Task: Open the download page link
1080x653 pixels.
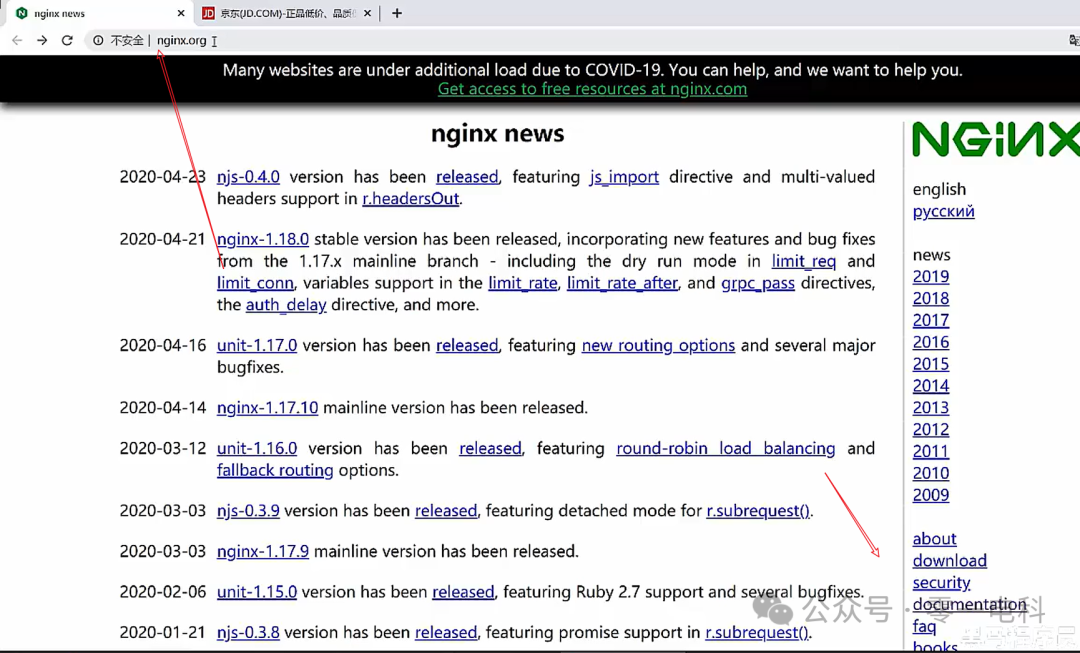Action: tap(949, 561)
